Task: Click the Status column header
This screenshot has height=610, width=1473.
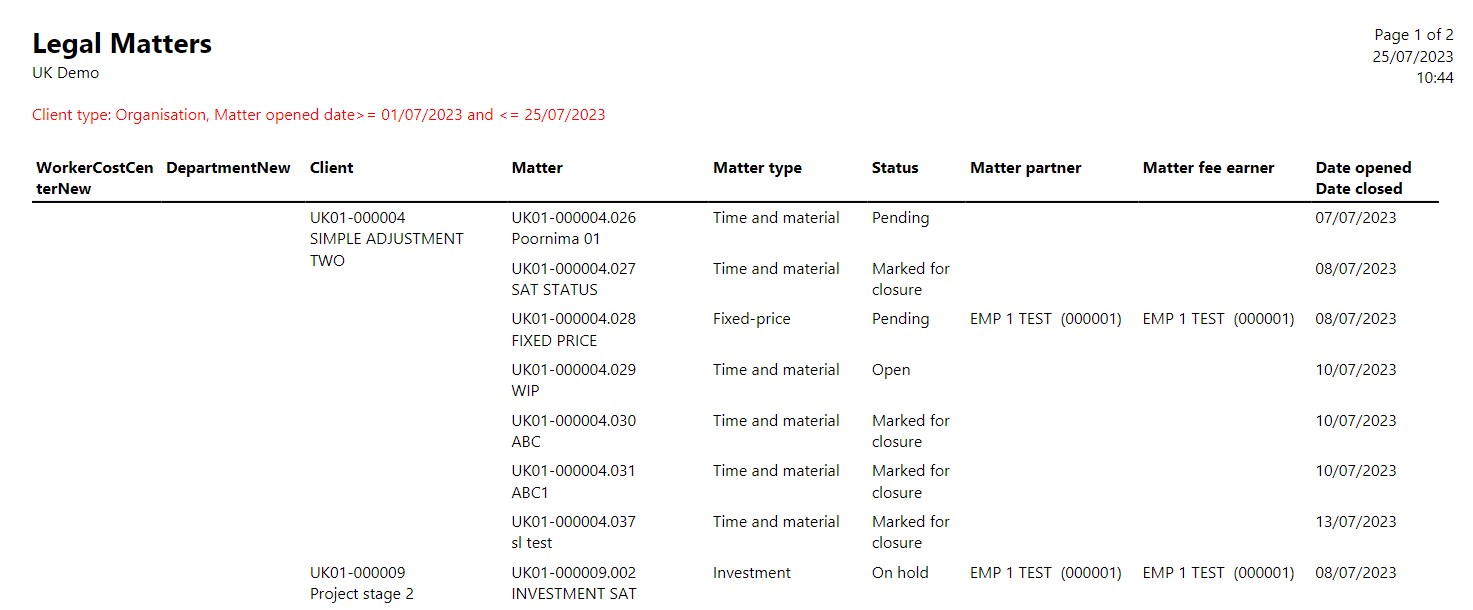Action: pyautogui.click(x=895, y=168)
